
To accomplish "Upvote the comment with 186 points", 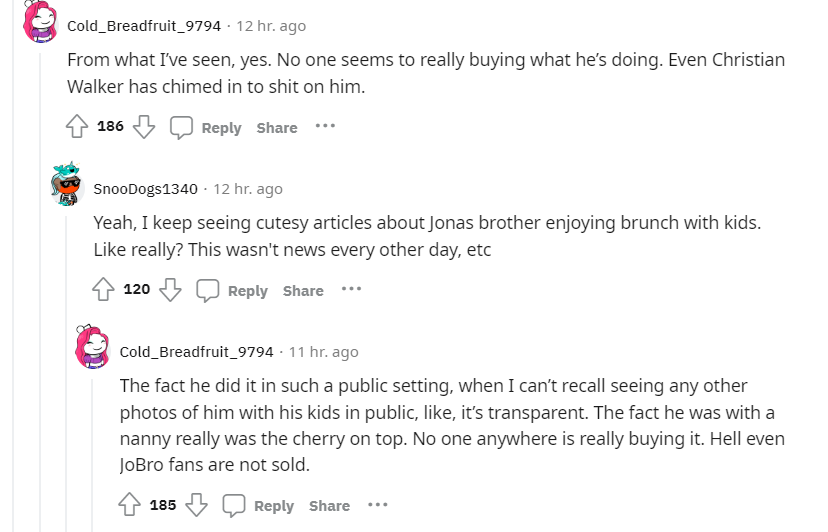I will pyautogui.click(x=78, y=127).
